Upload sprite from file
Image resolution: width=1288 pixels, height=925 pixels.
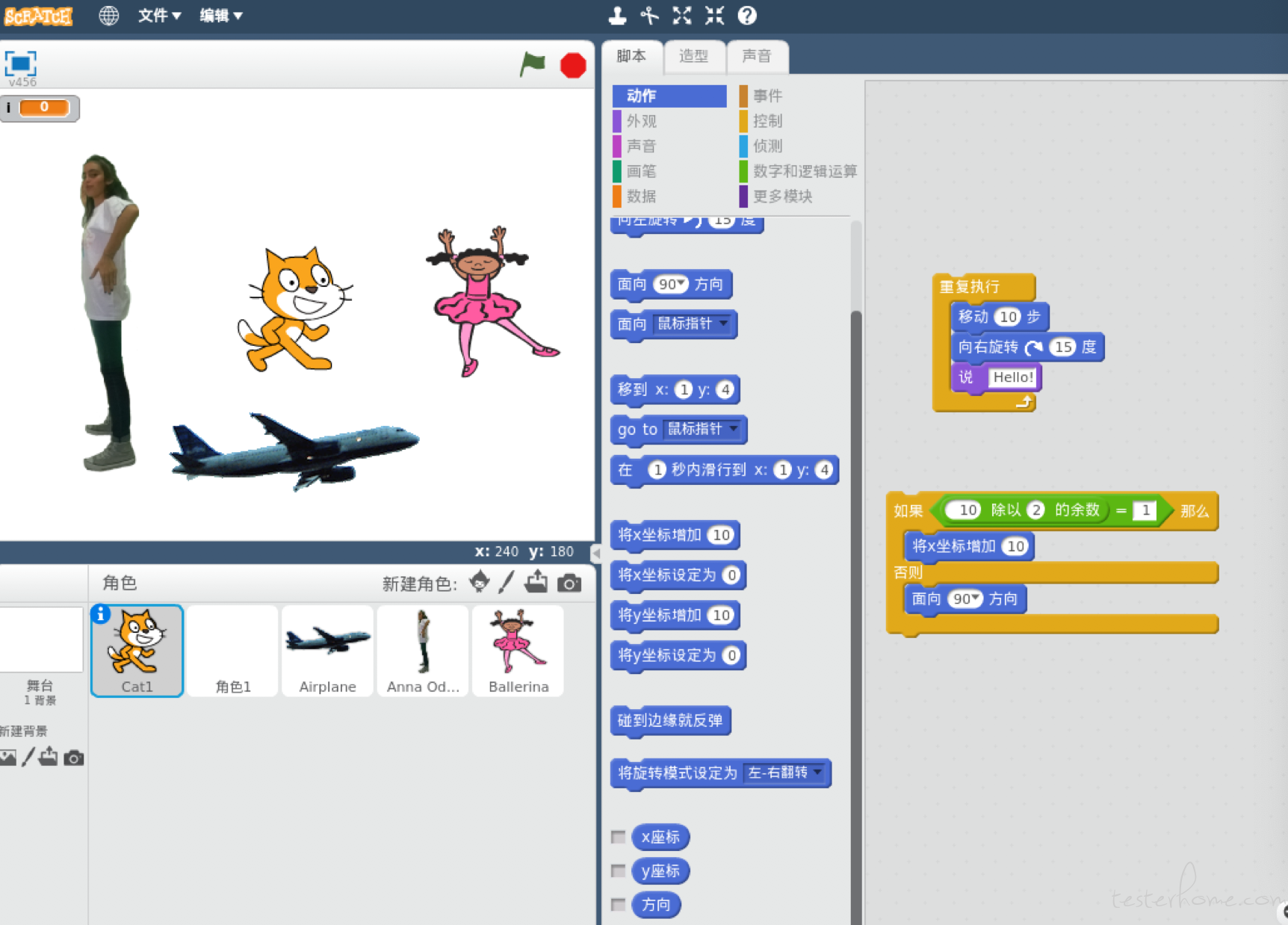(536, 581)
